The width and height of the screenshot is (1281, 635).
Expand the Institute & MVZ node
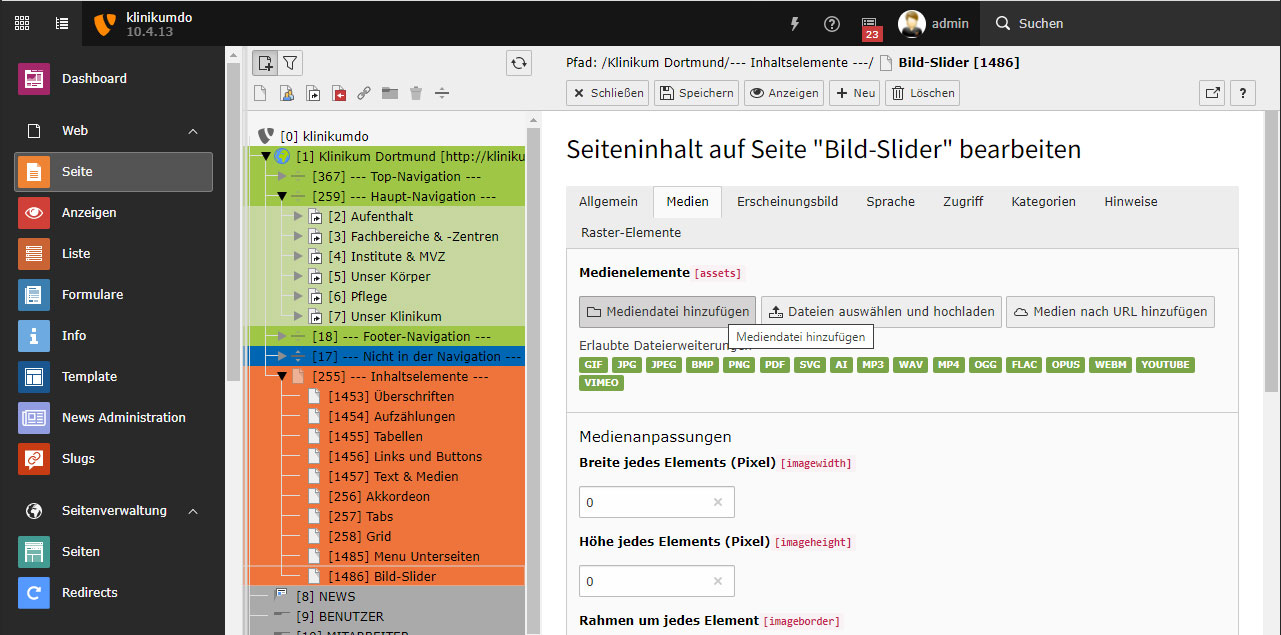coord(298,256)
